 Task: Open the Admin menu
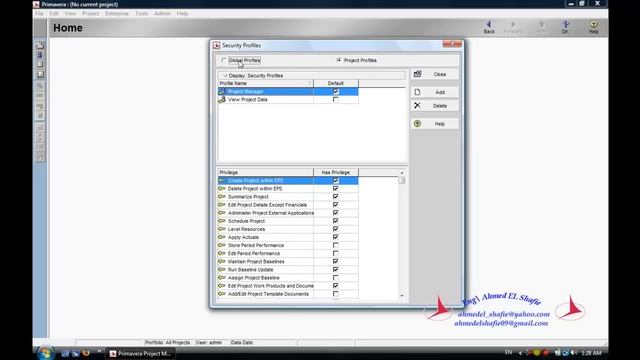tap(162, 13)
